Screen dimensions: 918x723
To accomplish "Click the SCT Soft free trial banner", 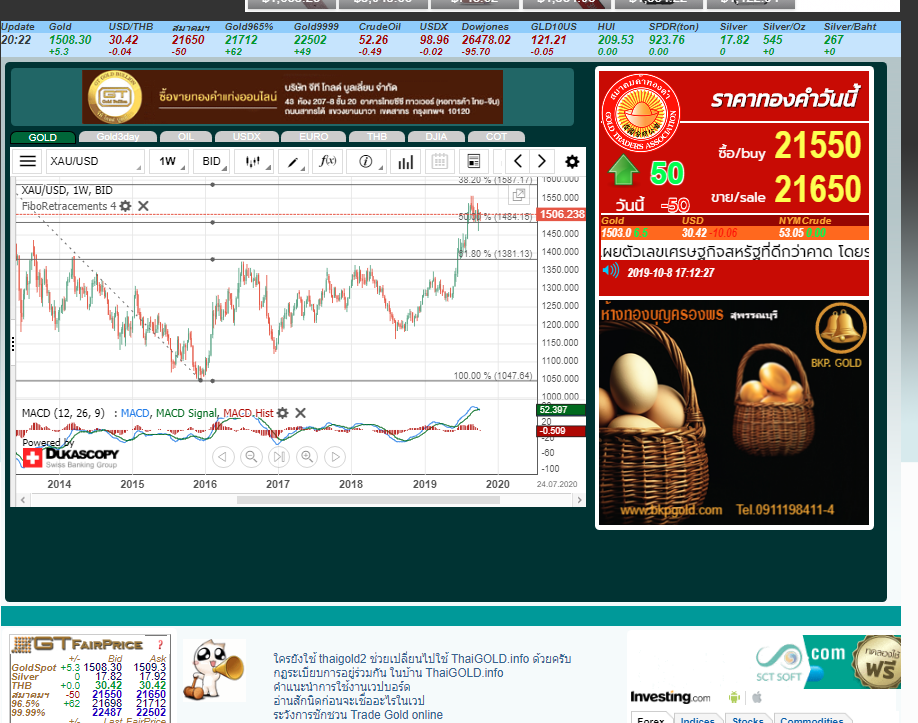I will coord(825,662).
